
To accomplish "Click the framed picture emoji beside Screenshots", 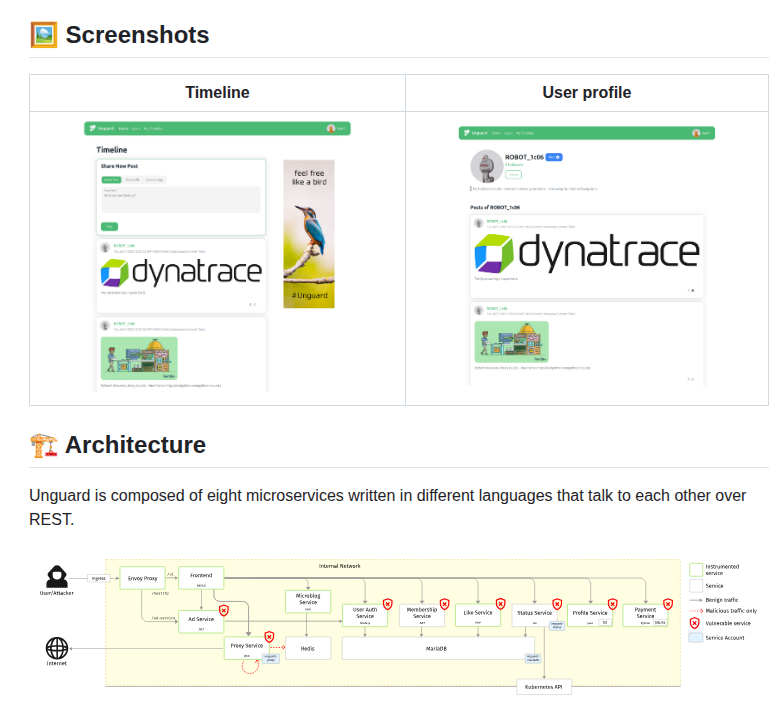I will (x=43, y=35).
